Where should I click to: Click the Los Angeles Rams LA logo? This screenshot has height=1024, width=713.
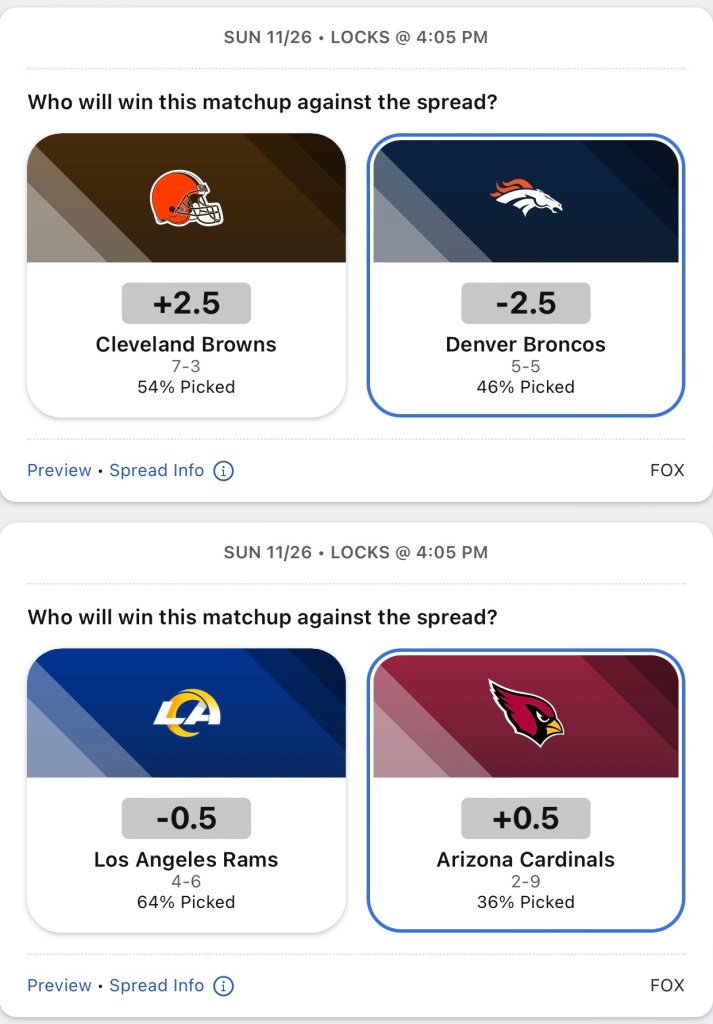[187, 713]
